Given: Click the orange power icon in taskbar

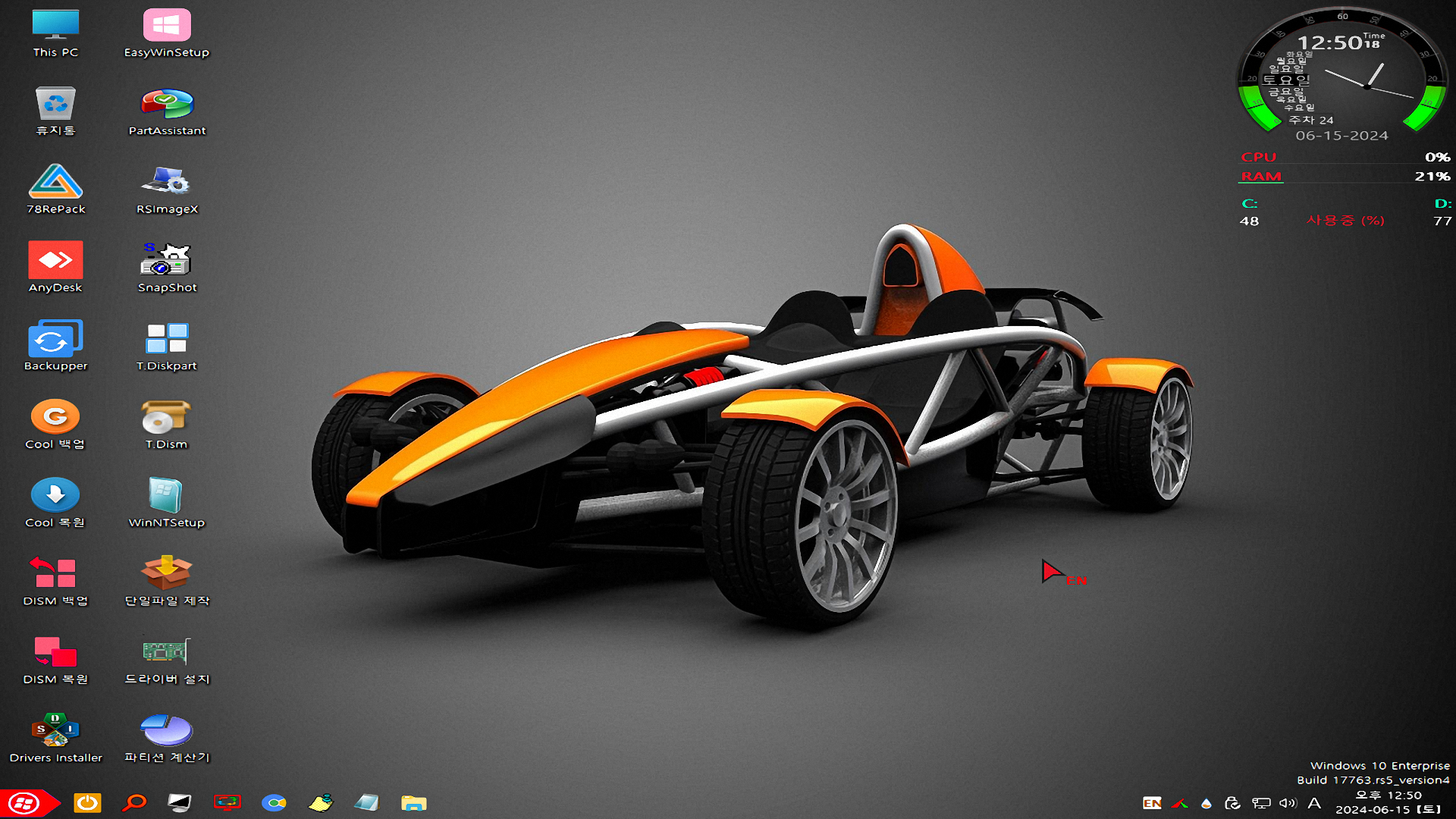Looking at the screenshot, I should click(x=87, y=803).
